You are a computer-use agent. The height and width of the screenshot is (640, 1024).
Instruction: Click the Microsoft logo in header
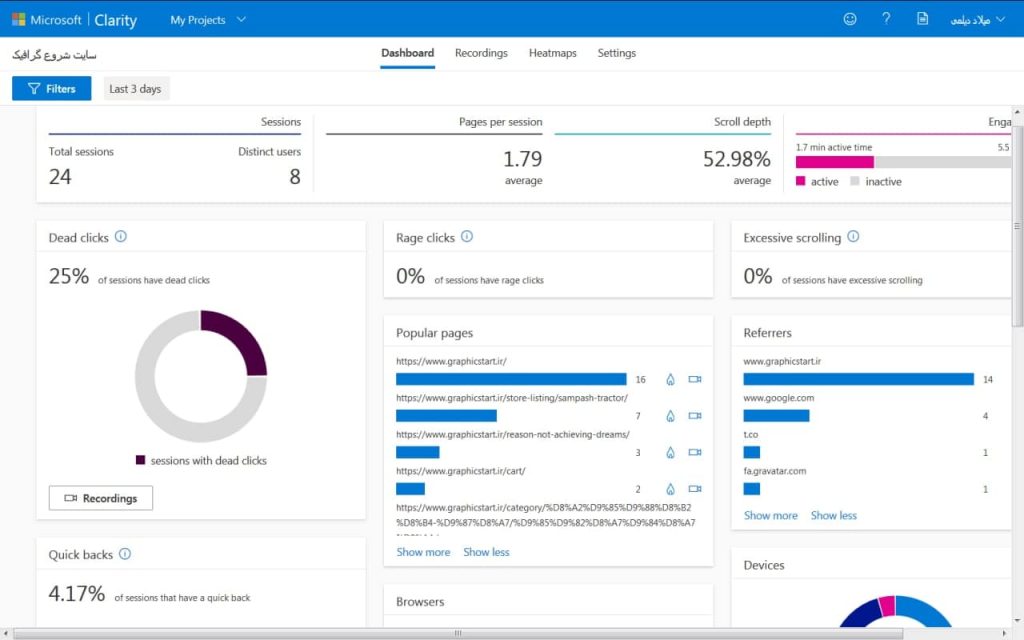[18, 20]
